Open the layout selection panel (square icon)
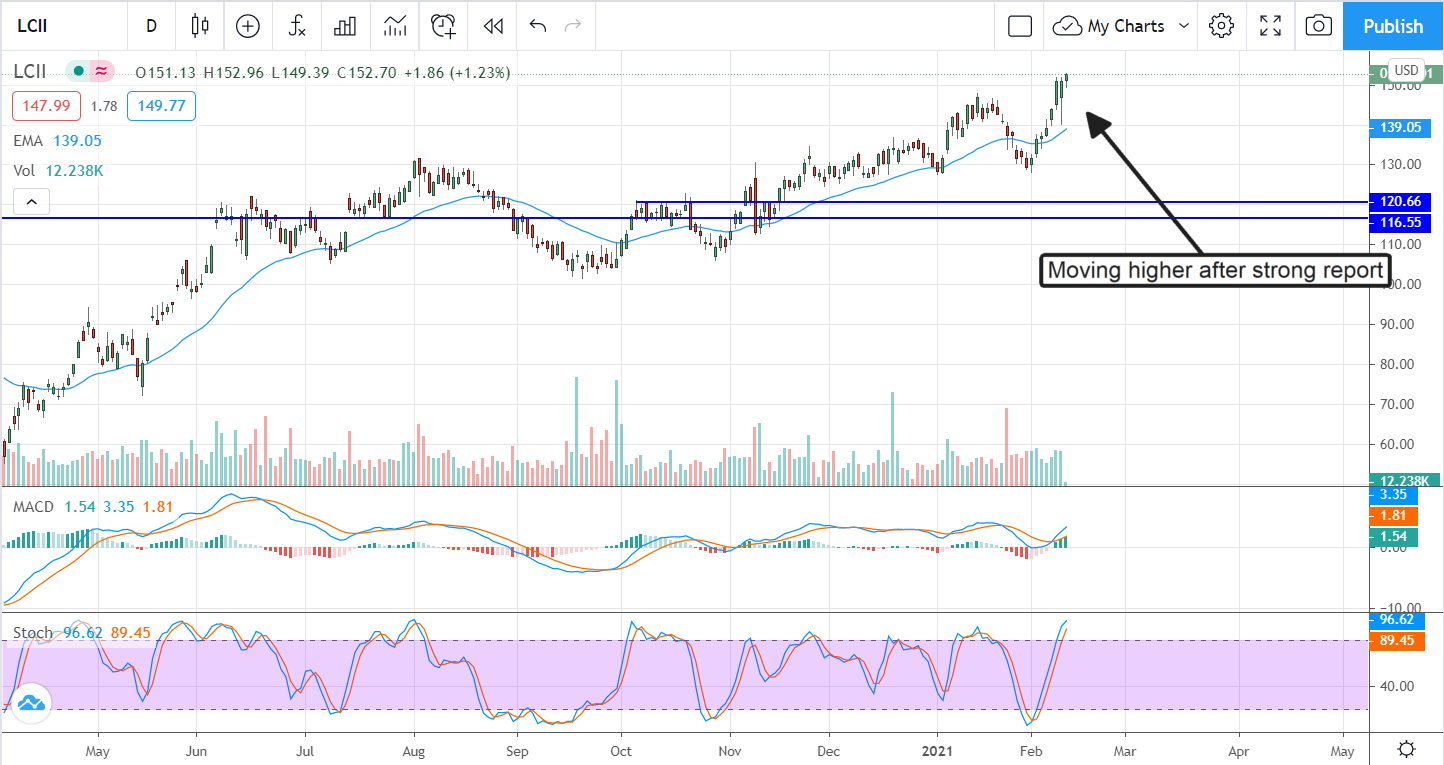 [x=1019, y=26]
